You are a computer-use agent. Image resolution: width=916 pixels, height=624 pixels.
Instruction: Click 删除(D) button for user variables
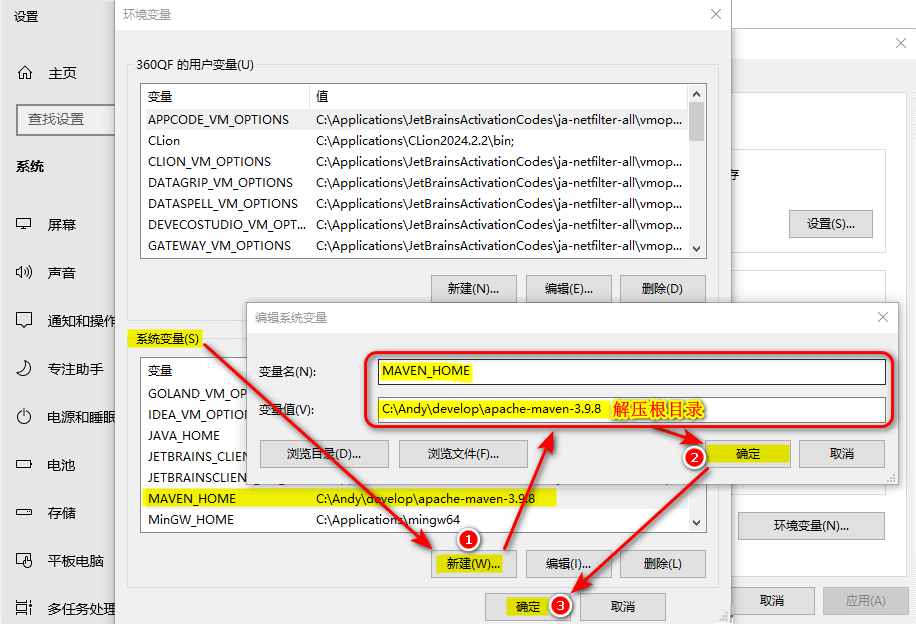point(662,288)
